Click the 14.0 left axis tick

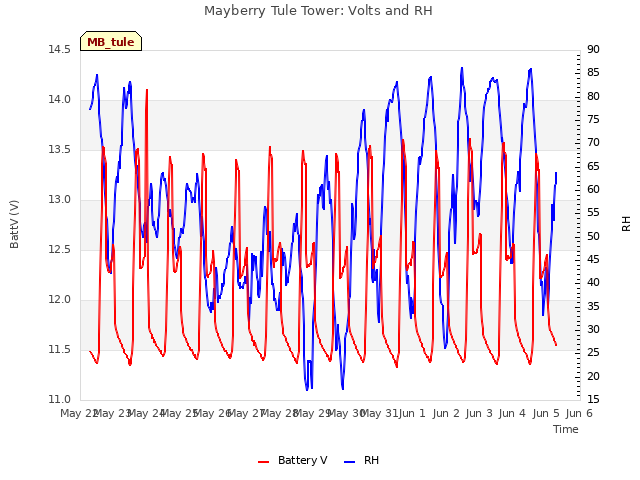[59, 100]
